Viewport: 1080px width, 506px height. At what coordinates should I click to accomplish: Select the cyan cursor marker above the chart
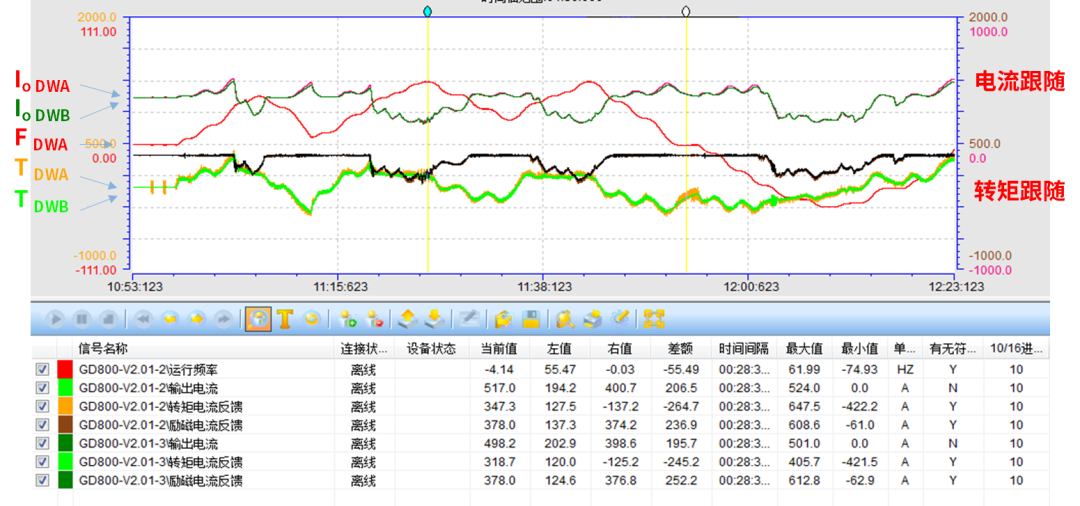428,11
